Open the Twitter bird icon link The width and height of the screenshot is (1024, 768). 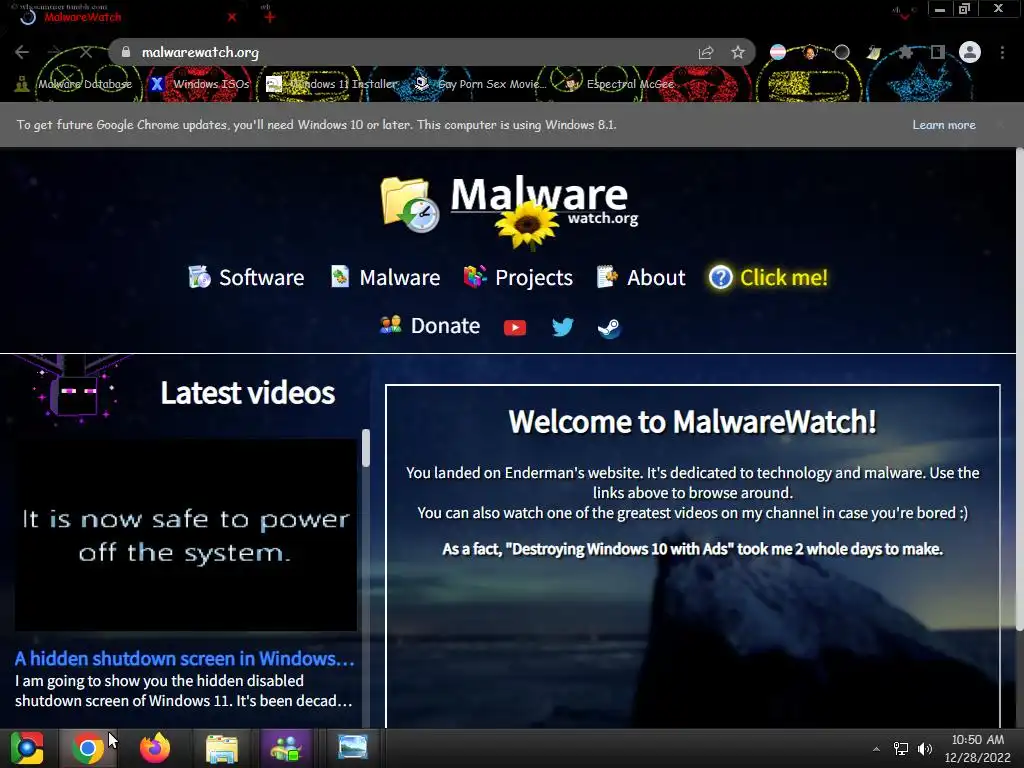pyautogui.click(x=562, y=327)
